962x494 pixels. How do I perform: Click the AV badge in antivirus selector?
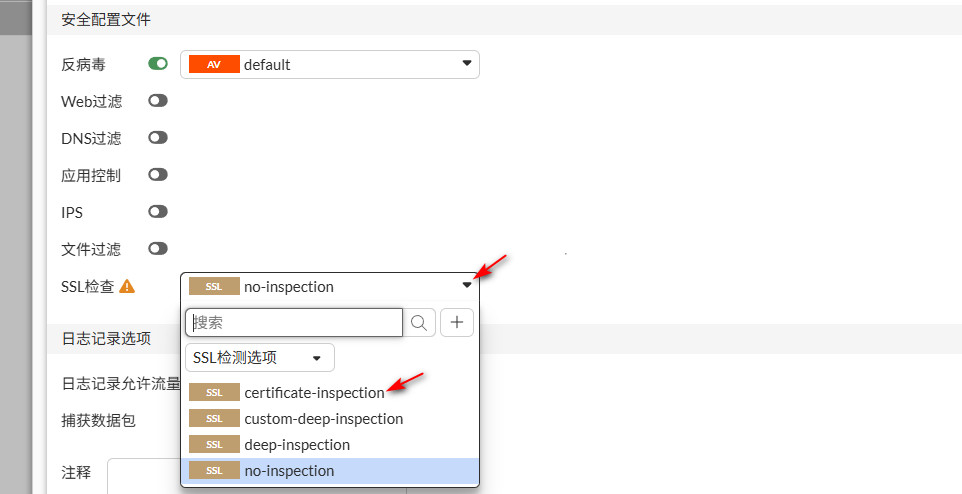click(x=214, y=64)
